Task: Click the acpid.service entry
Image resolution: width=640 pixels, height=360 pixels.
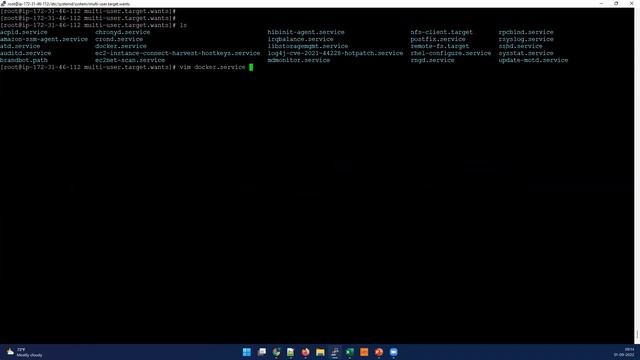Action: tap(24, 32)
